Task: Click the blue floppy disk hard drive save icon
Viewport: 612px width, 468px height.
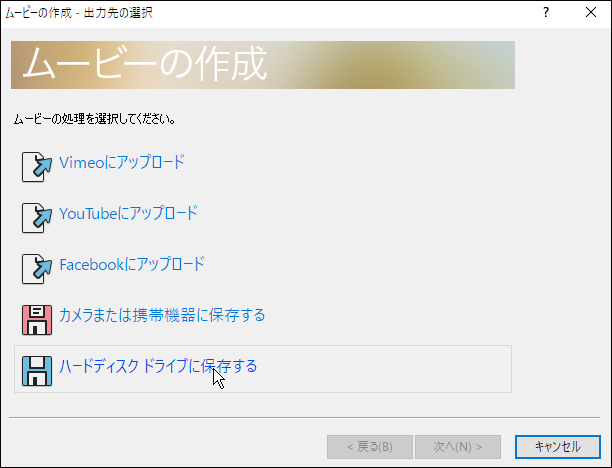Action: coord(37,371)
